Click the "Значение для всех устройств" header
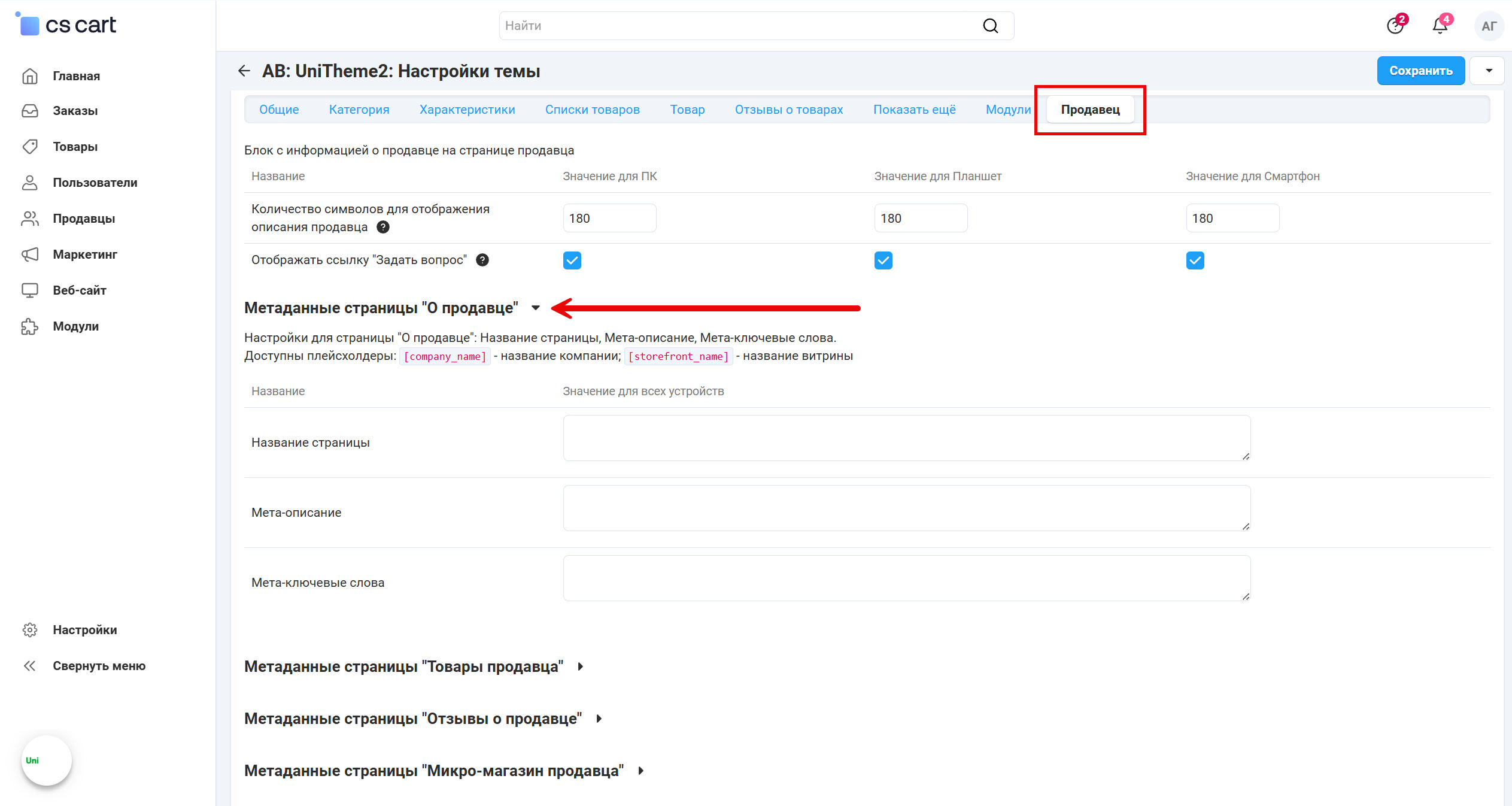This screenshot has height=806, width=1512. pyautogui.click(x=643, y=391)
